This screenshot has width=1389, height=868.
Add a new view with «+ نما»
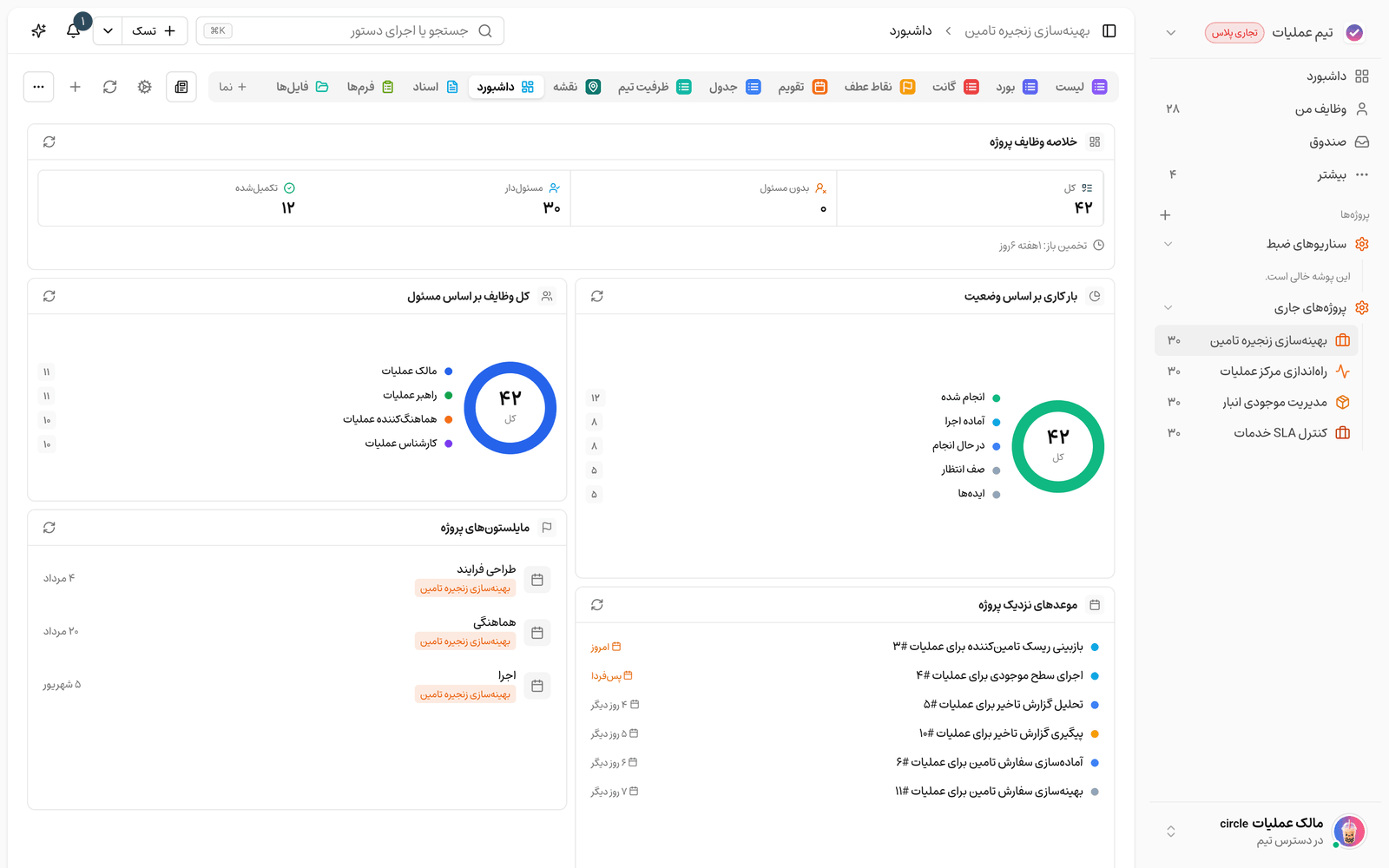(x=233, y=87)
